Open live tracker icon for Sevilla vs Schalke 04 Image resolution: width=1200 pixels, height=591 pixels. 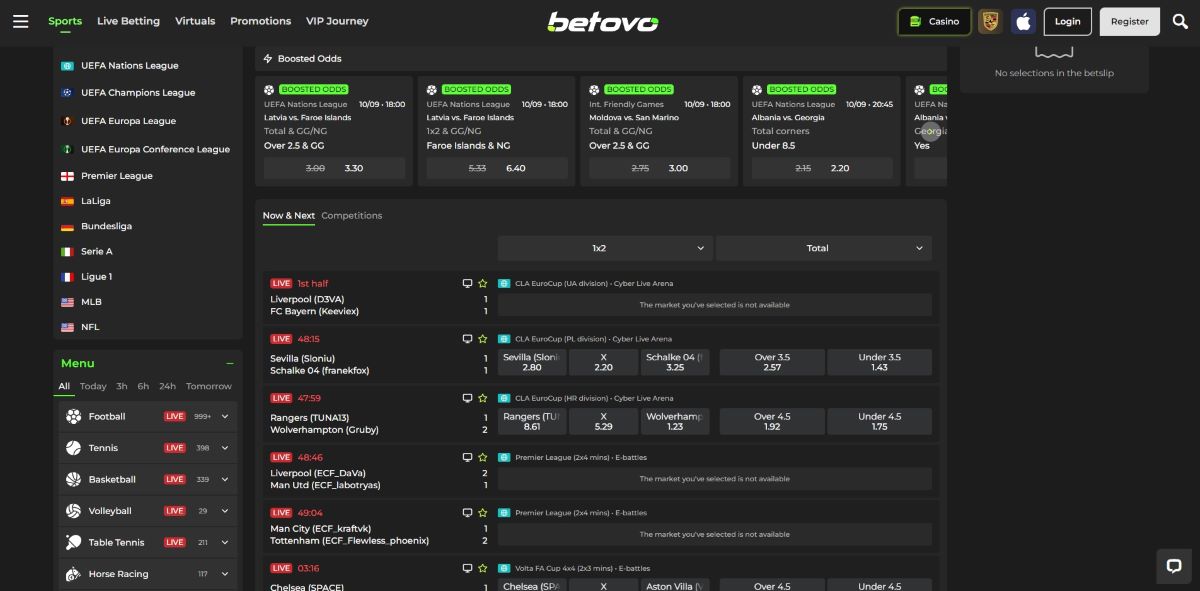point(467,339)
